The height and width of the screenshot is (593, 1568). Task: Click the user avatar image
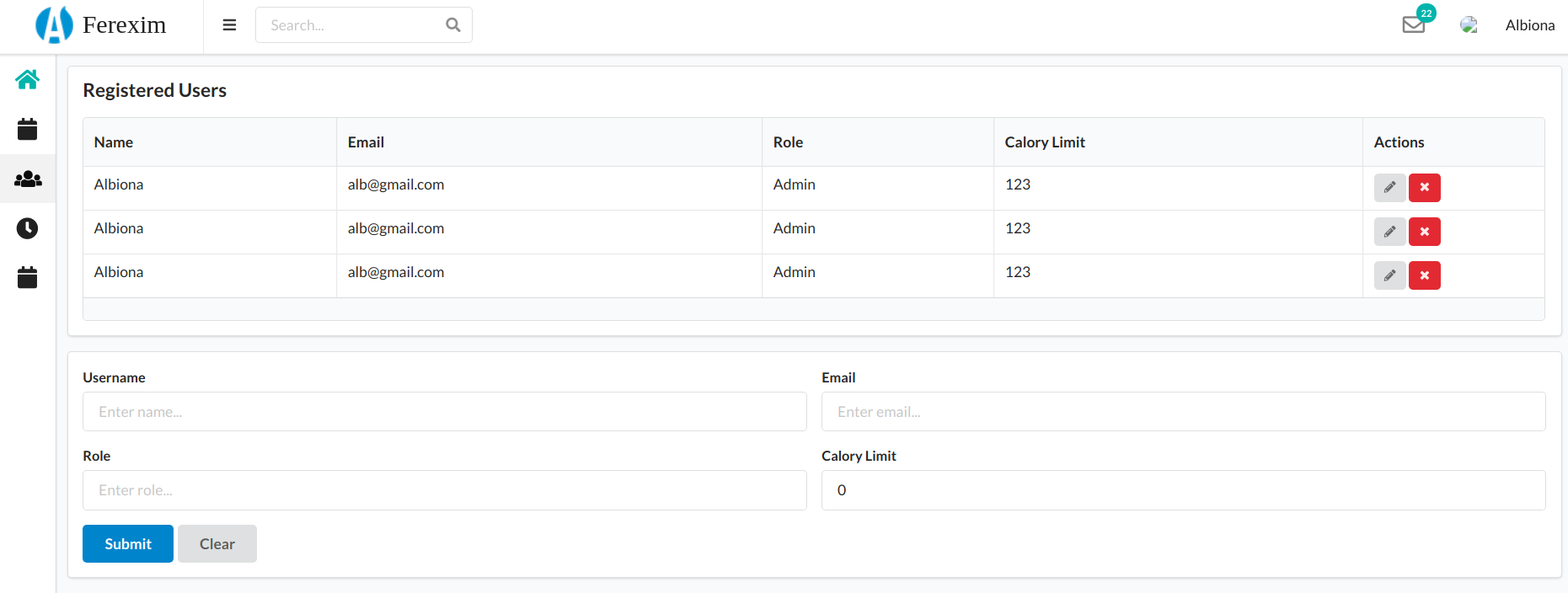coord(1469,25)
